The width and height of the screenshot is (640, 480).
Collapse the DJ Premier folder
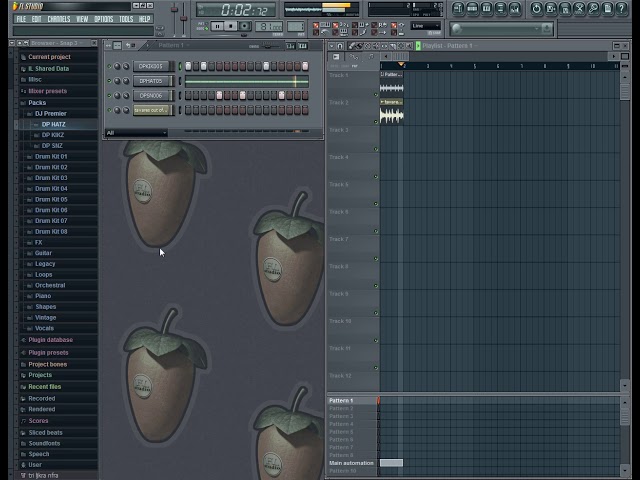[x=51, y=114]
